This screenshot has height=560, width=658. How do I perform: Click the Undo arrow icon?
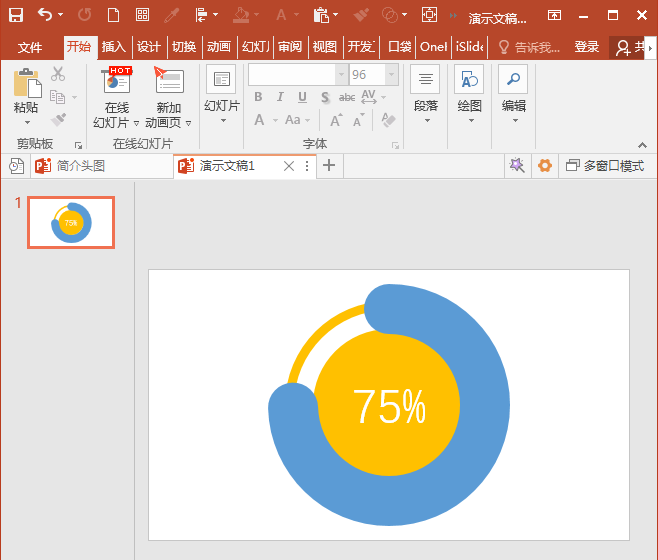[x=45, y=15]
